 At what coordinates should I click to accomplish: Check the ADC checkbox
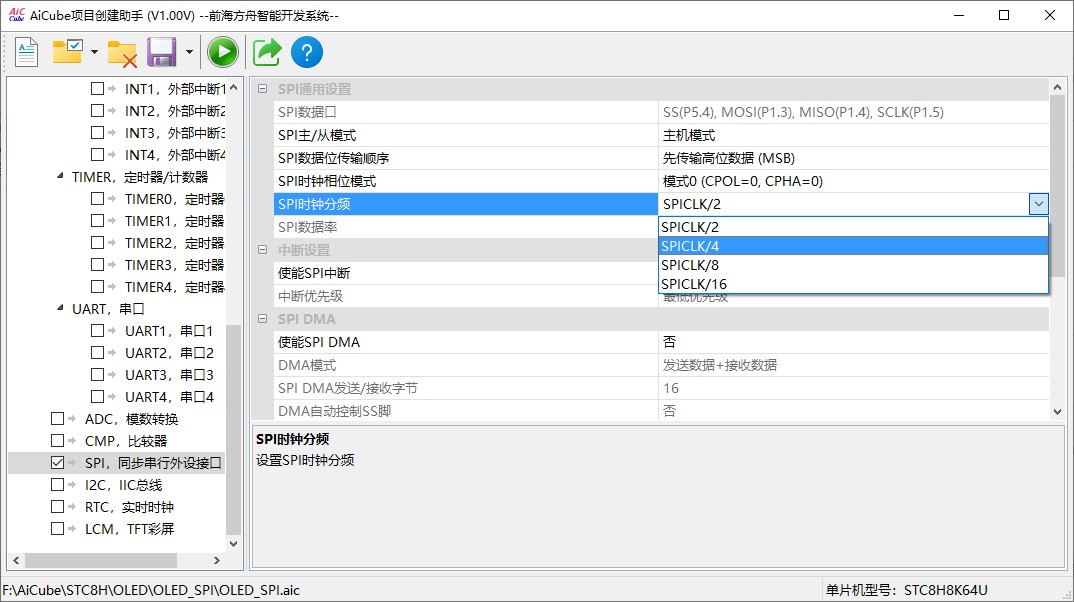[x=58, y=418]
